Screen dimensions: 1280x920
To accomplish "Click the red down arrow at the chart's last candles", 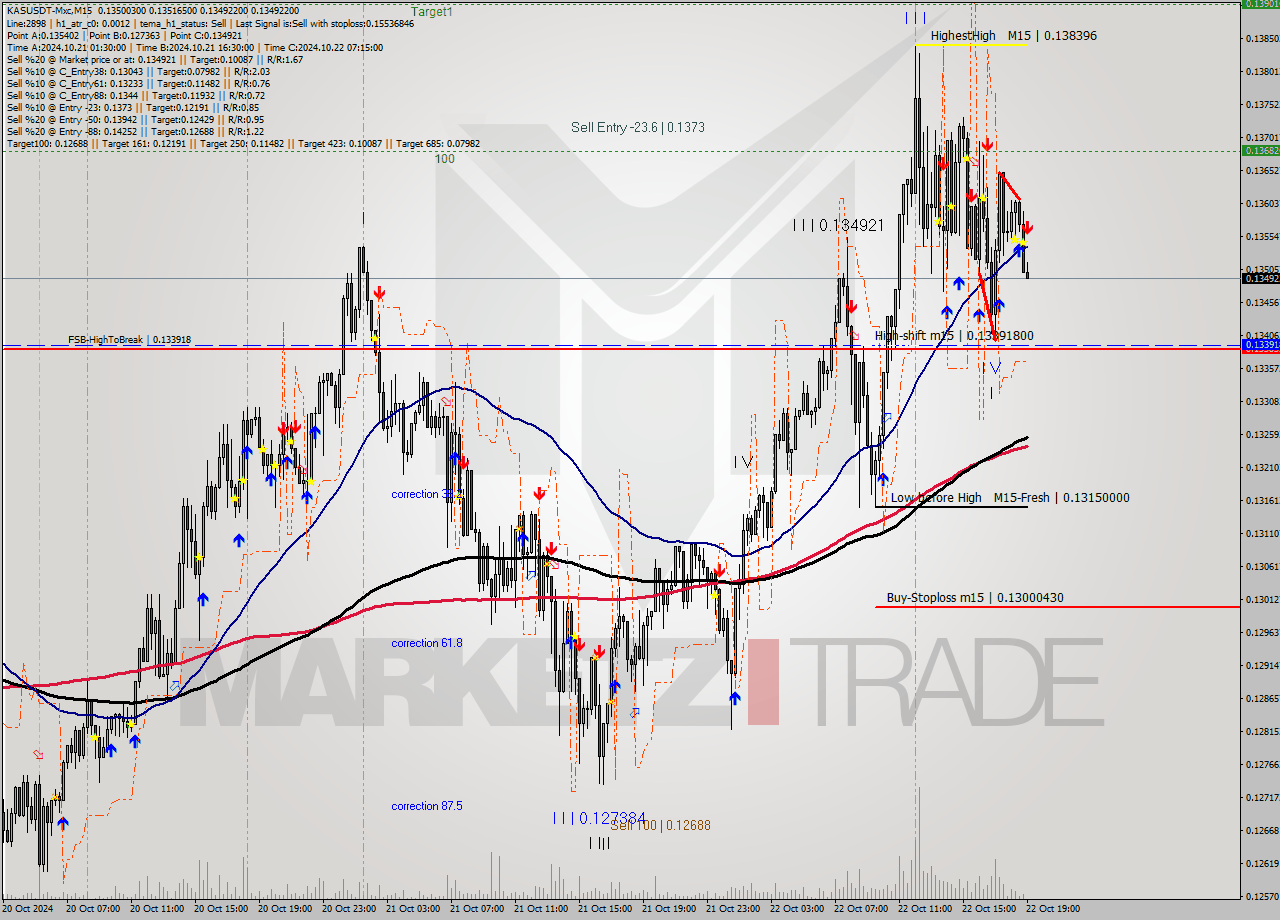I will point(1027,228).
